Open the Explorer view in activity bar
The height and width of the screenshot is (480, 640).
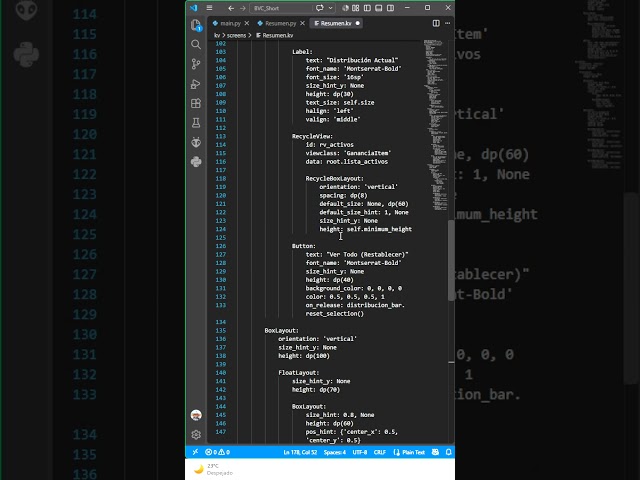pyautogui.click(x=196, y=25)
